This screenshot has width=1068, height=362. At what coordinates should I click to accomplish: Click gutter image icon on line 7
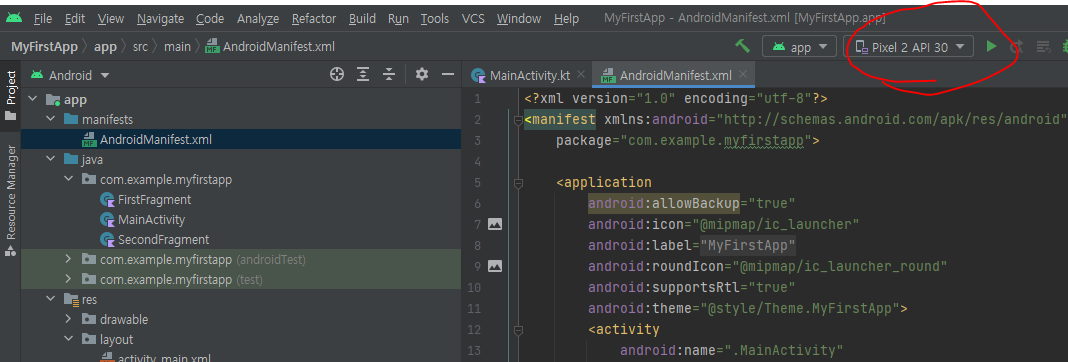495,224
